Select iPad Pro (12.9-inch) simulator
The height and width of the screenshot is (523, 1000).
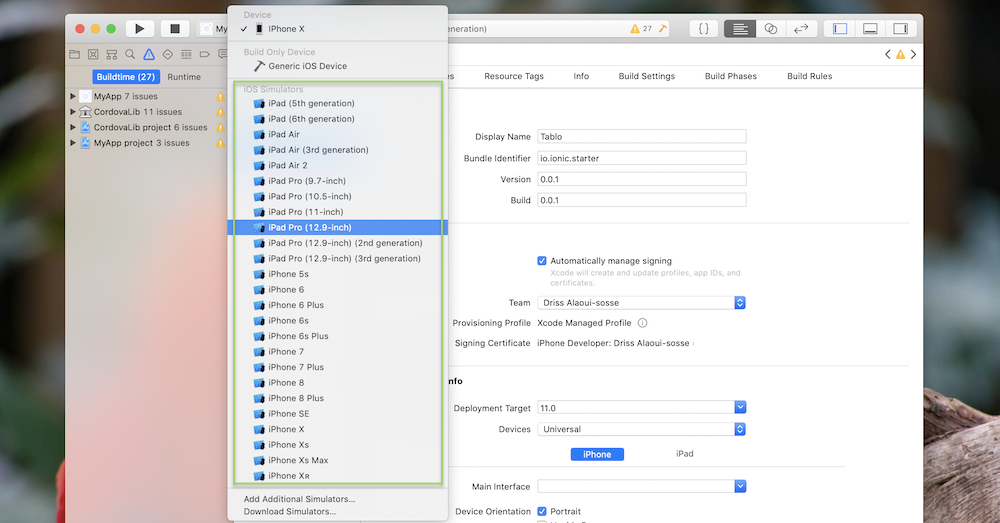point(338,227)
